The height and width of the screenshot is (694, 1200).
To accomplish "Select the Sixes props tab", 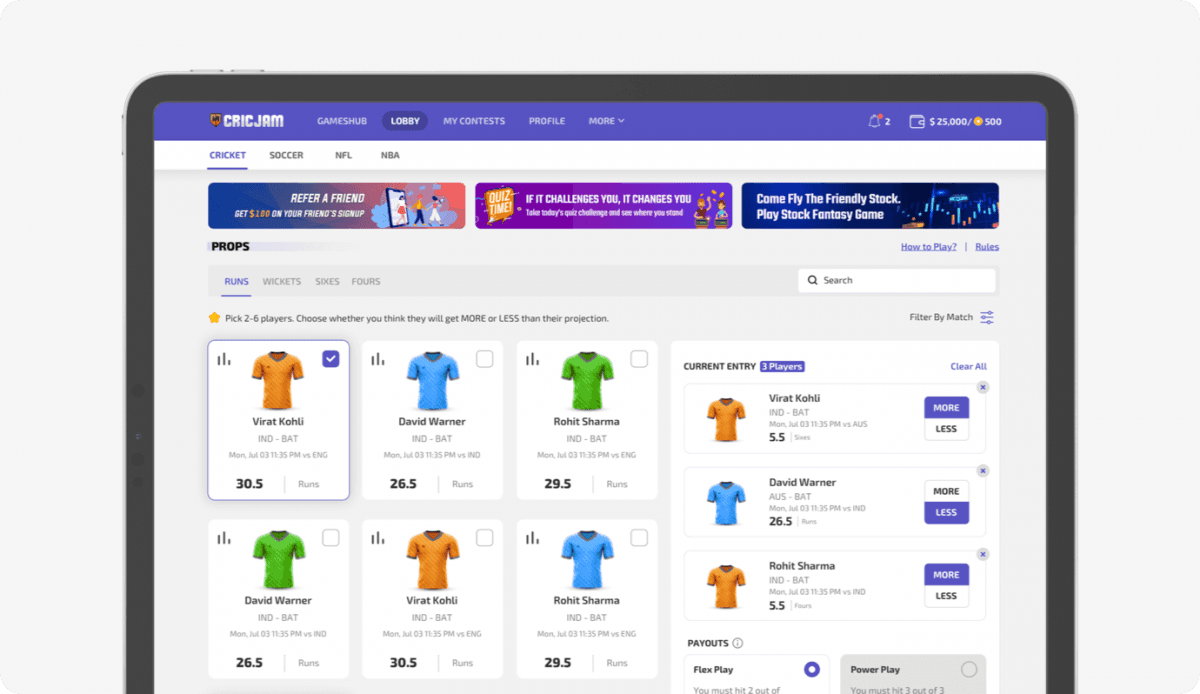I will coord(327,281).
